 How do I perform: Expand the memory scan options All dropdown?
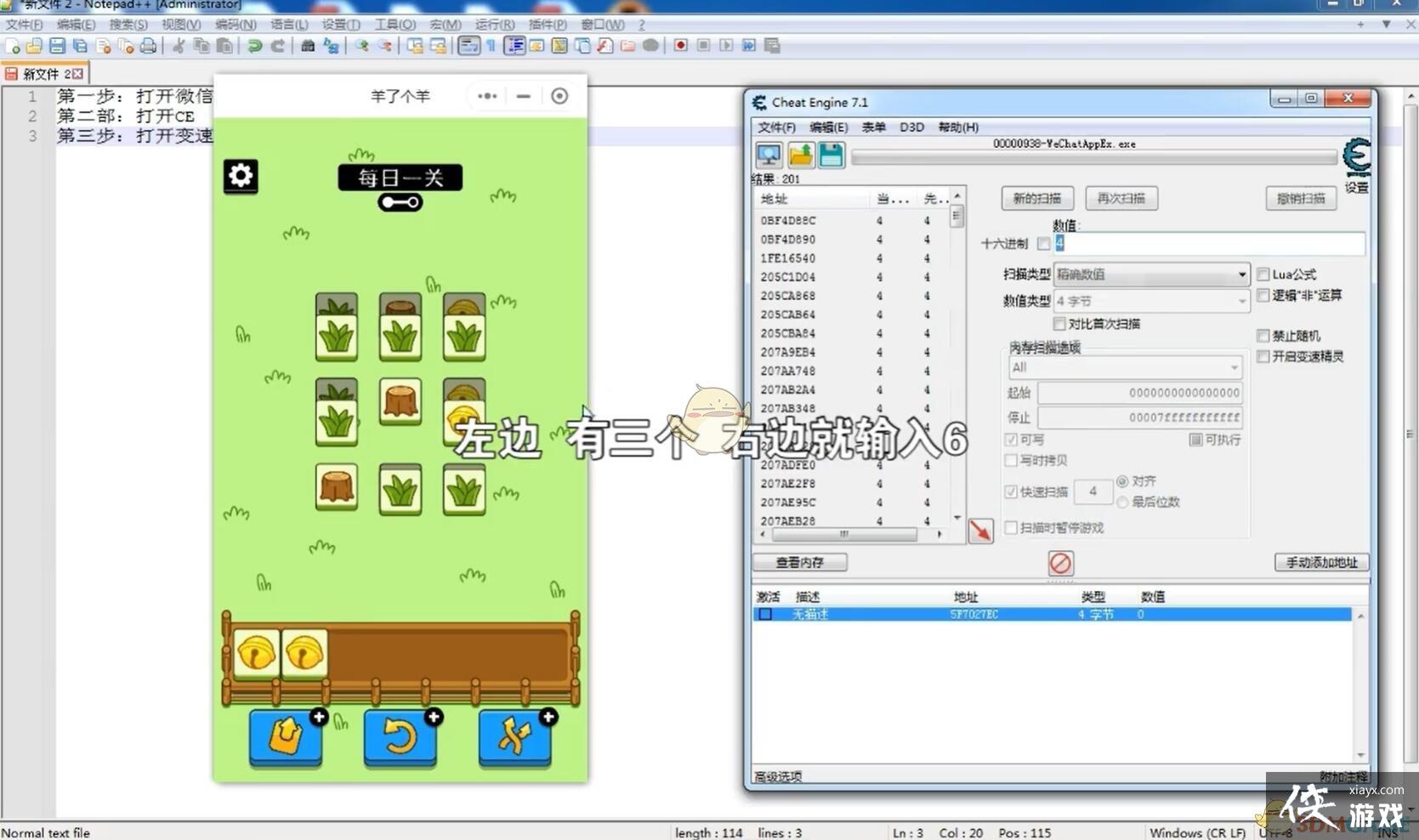[x=1125, y=367]
